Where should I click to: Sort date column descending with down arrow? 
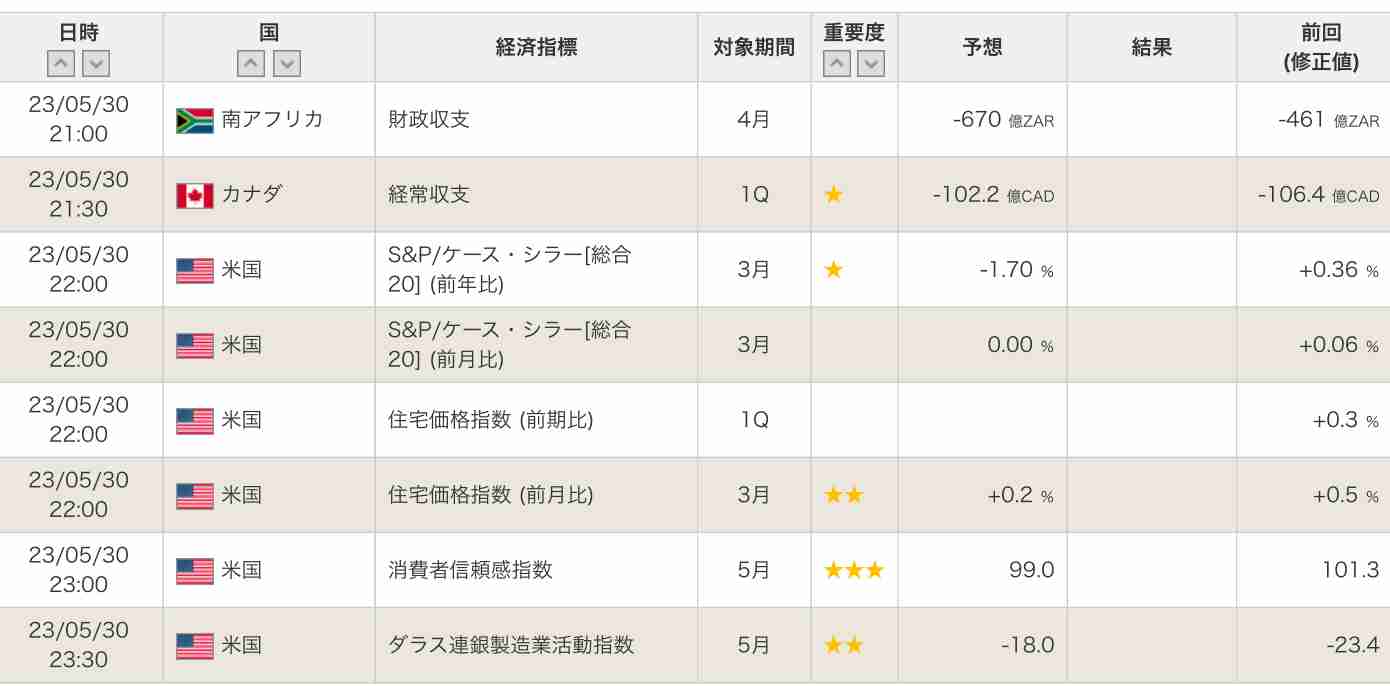tap(96, 64)
